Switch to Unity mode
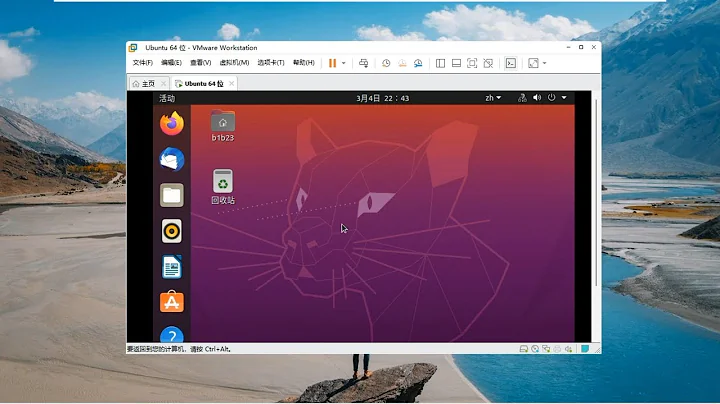Screen dimensions: 720x404 click(x=488, y=63)
